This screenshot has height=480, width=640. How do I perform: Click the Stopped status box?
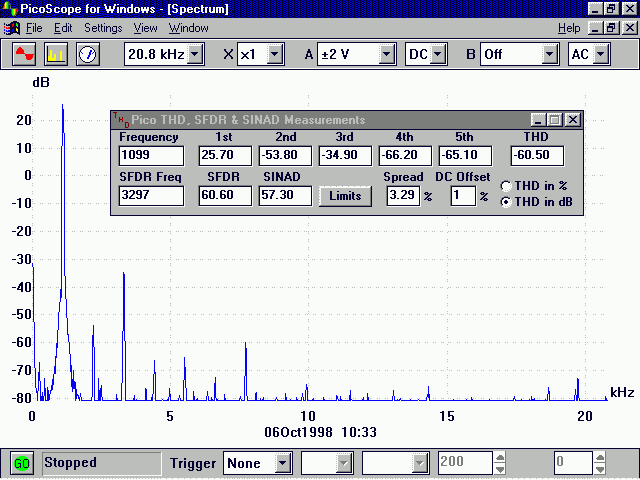click(102, 463)
